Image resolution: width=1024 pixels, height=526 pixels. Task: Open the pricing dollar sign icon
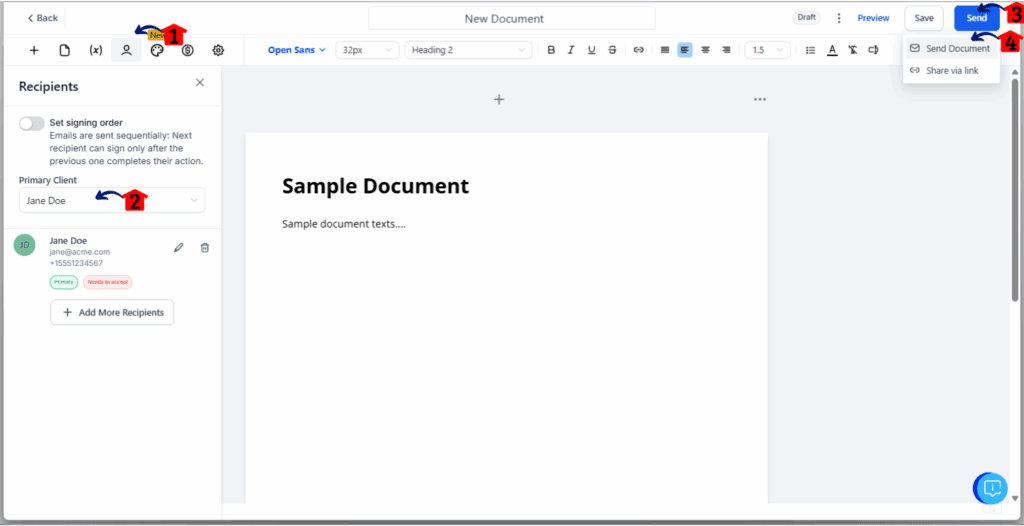[187, 50]
